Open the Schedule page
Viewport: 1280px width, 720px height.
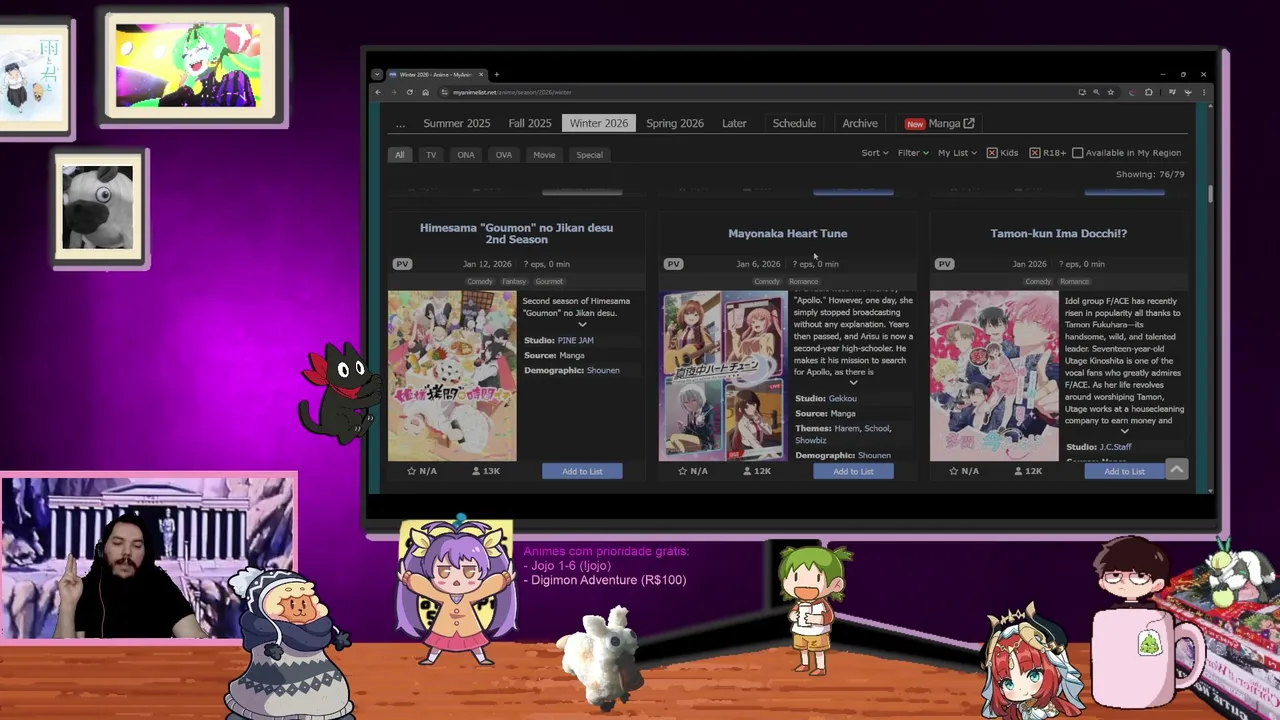coord(794,123)
